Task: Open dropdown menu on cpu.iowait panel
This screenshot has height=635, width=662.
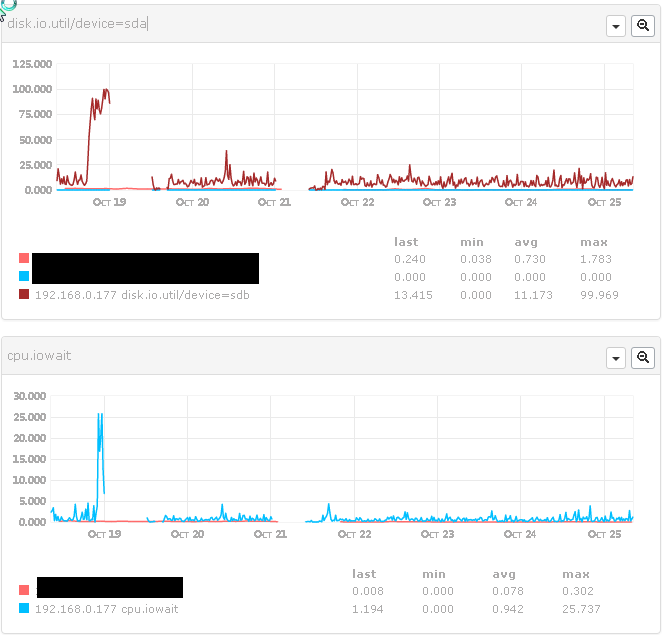Action: coord(616,358)
